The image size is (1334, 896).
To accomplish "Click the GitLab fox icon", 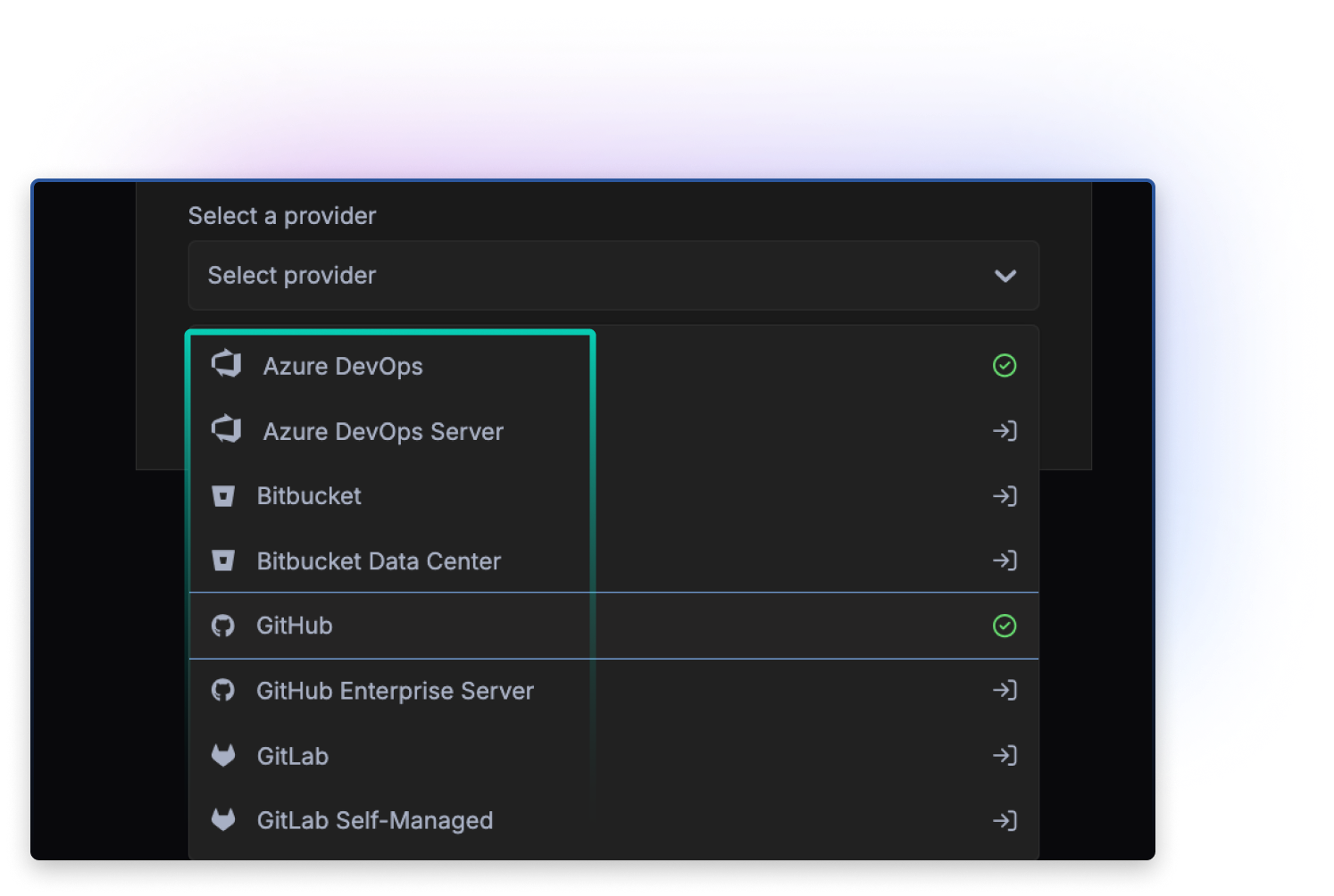I will point(223,755).
